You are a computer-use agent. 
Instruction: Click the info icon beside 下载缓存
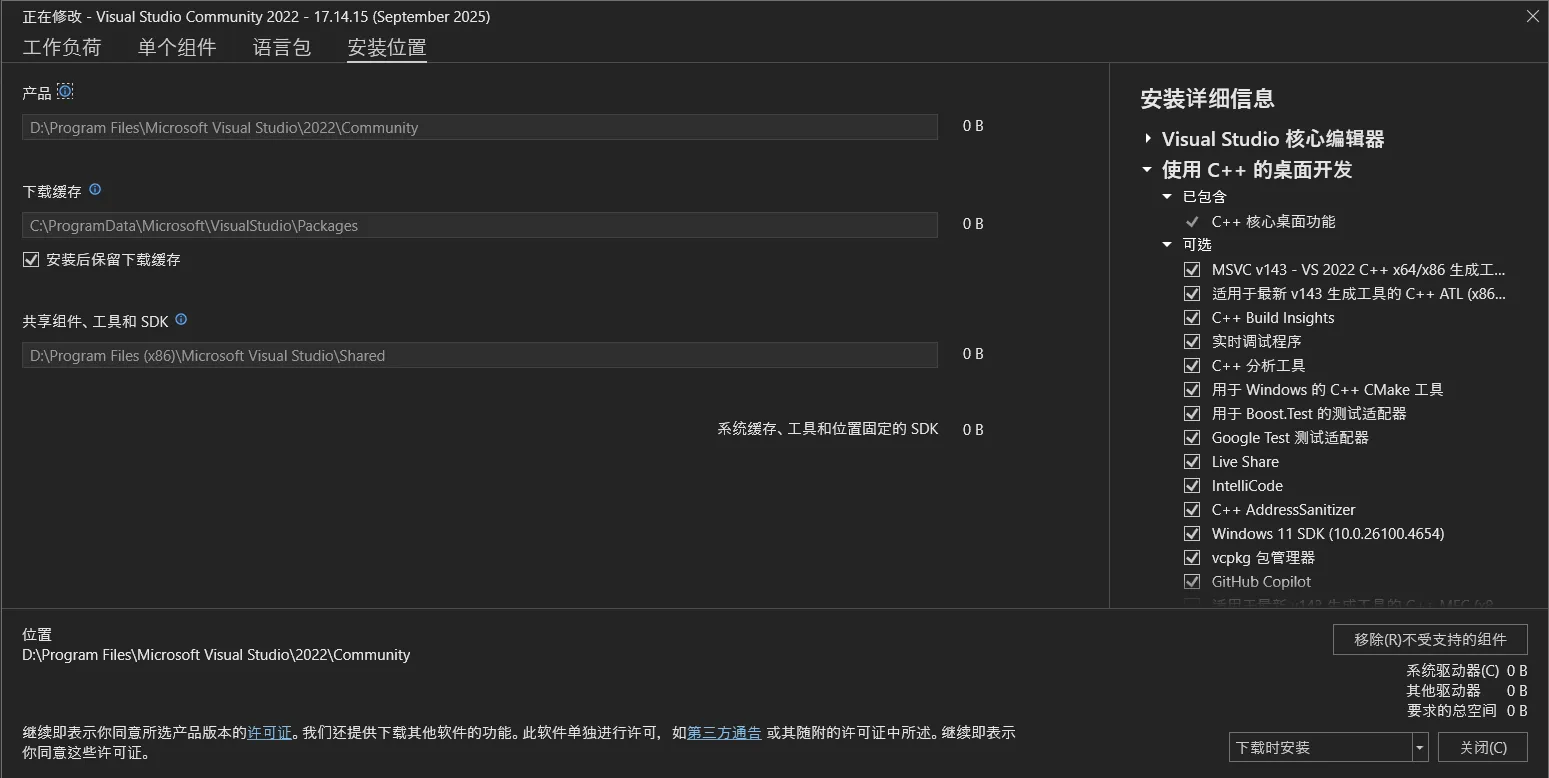coord(95,190)
